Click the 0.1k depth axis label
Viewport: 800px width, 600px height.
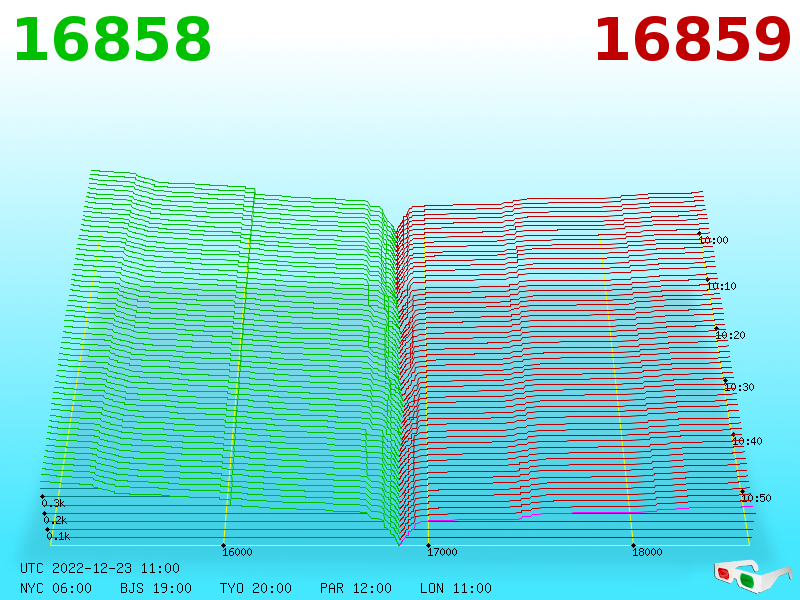pyautogui.click(x=58, y=536)
